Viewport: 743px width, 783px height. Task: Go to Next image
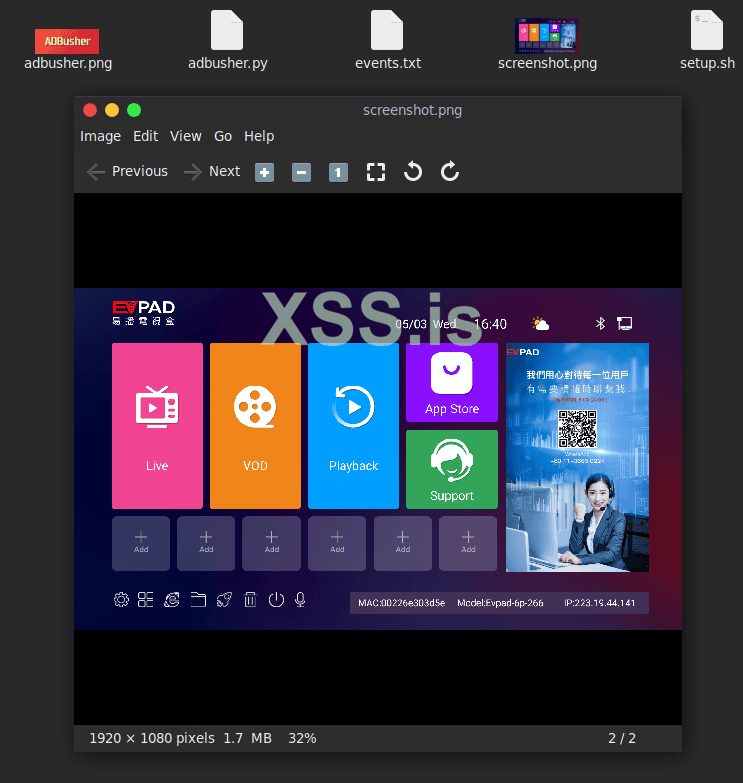(x=212, y=172)
